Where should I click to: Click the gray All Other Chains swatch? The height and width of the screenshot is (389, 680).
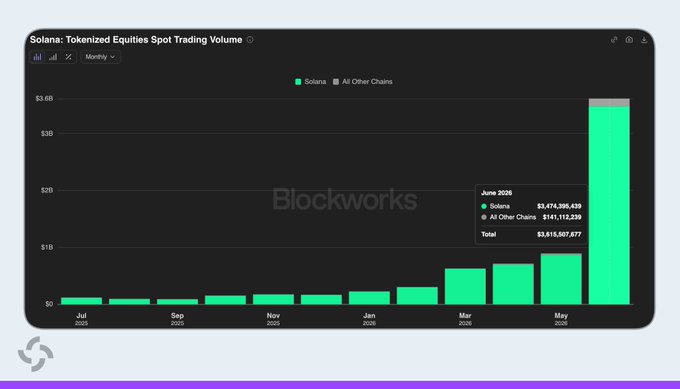[336, 82]
